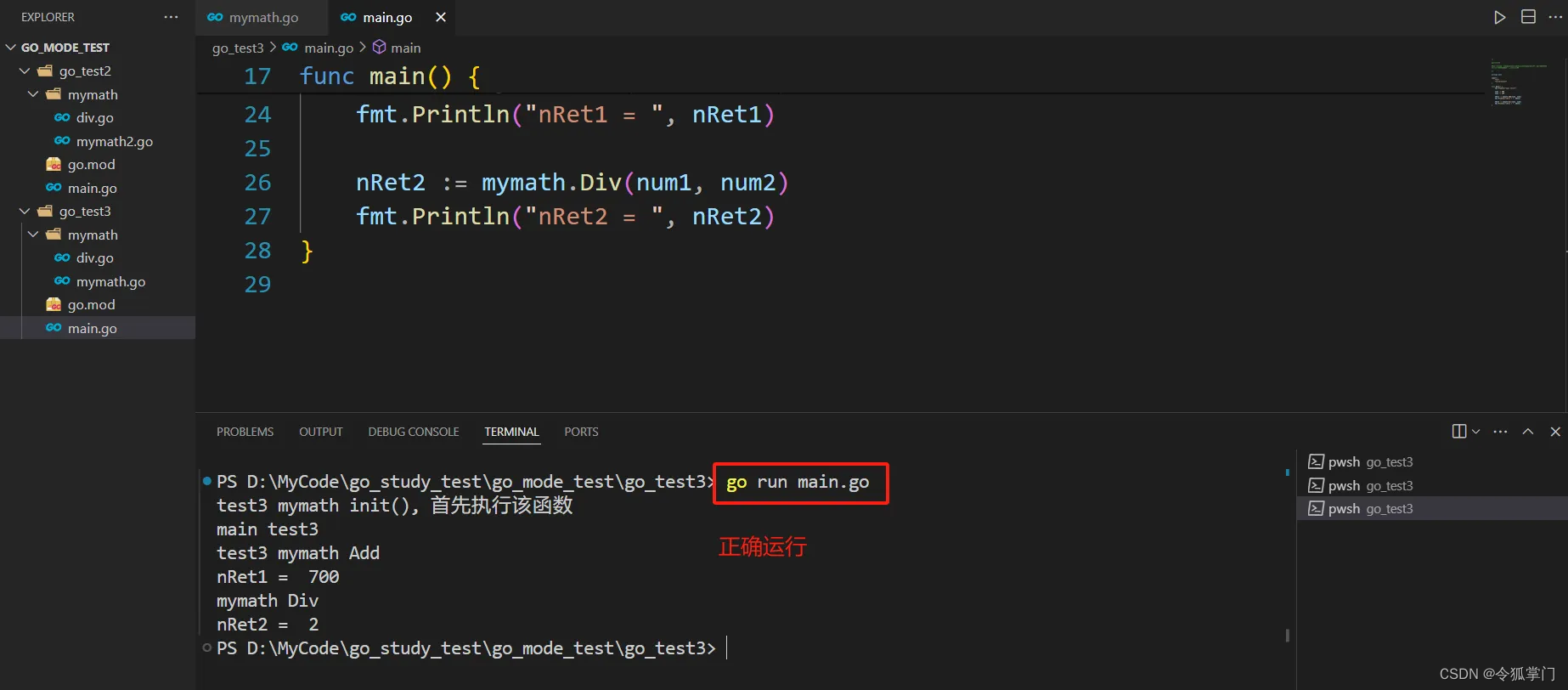Select the highlighted main.go in go_test3

[98, 328]
